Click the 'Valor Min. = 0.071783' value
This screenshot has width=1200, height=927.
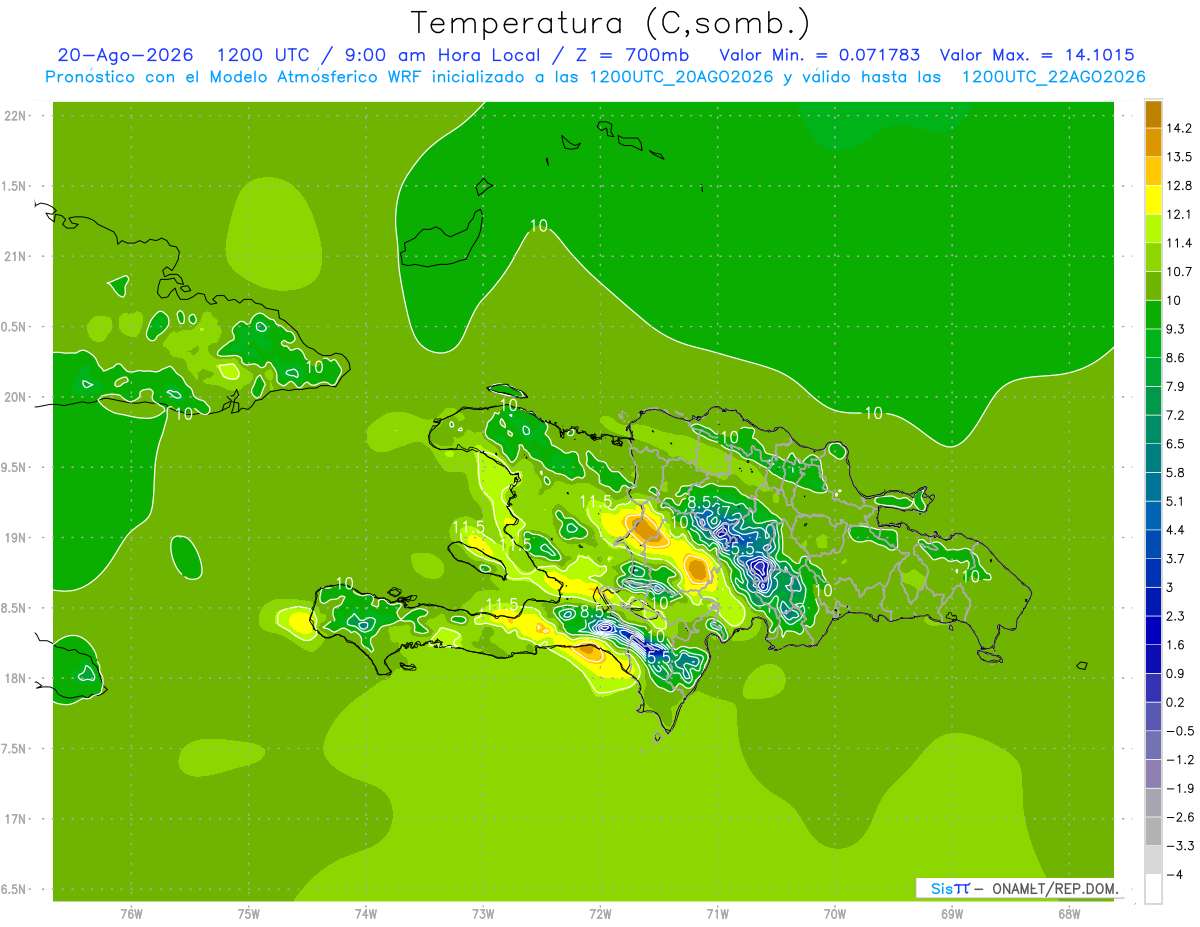[820, 55]
